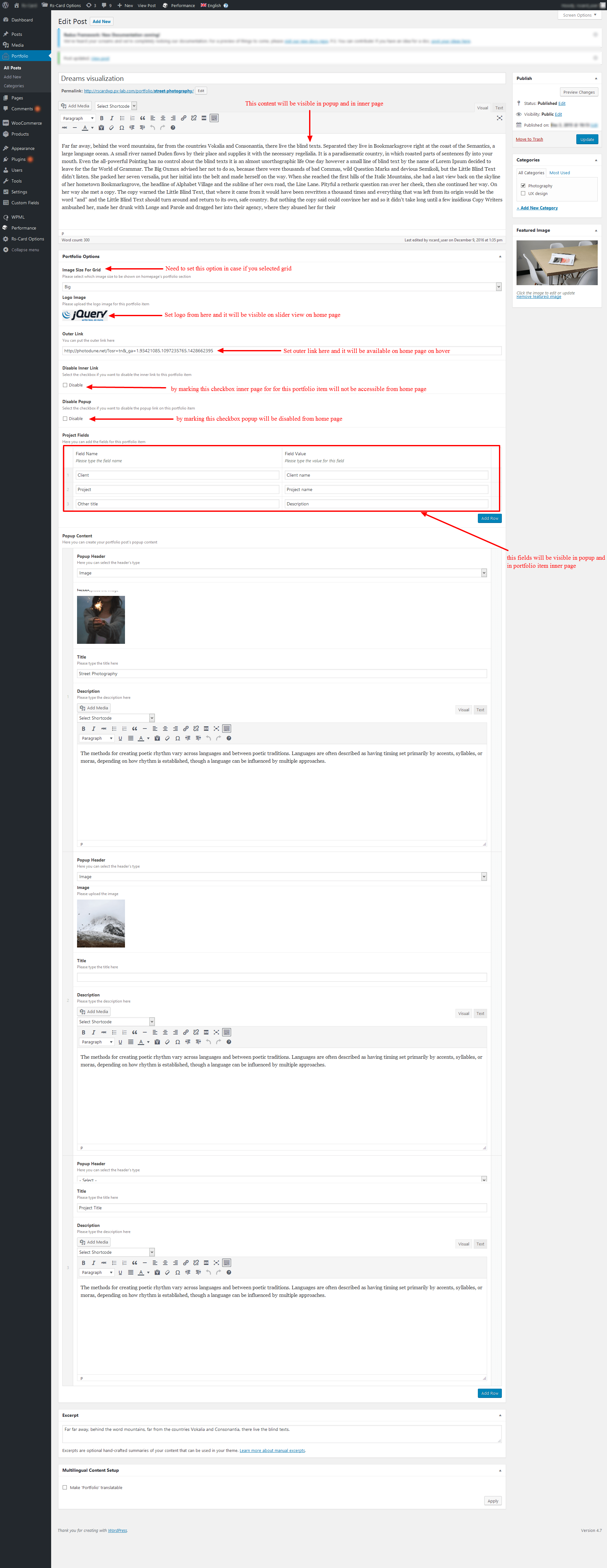Insert link in the main content editor
607x1568 pixels.
pyautogui.click(x=183, y=118)
